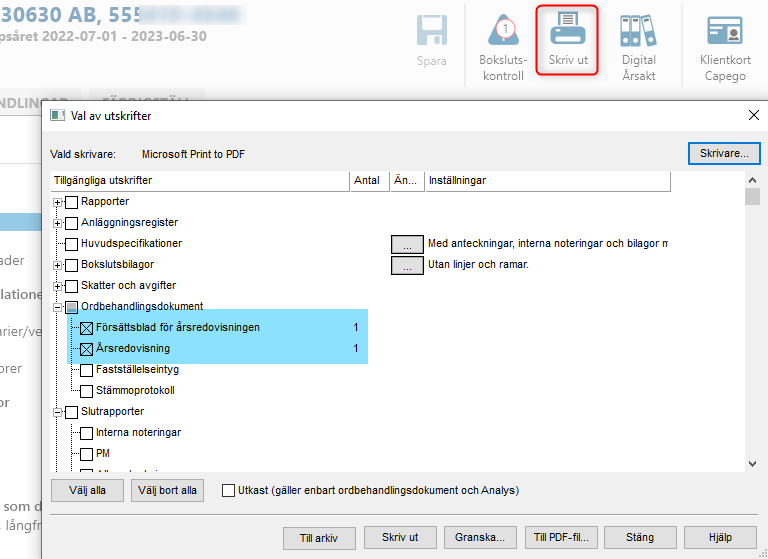Check the Fastställelseintyg checkbox
This screenshot has width=768, height=559.
(x=86, y=370)
